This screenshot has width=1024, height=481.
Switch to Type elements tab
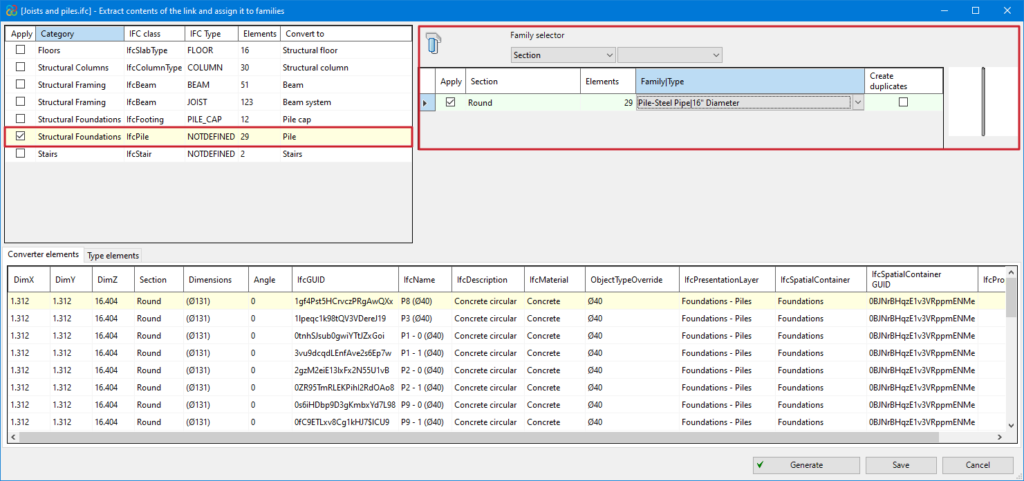click(x=113, y=256)
